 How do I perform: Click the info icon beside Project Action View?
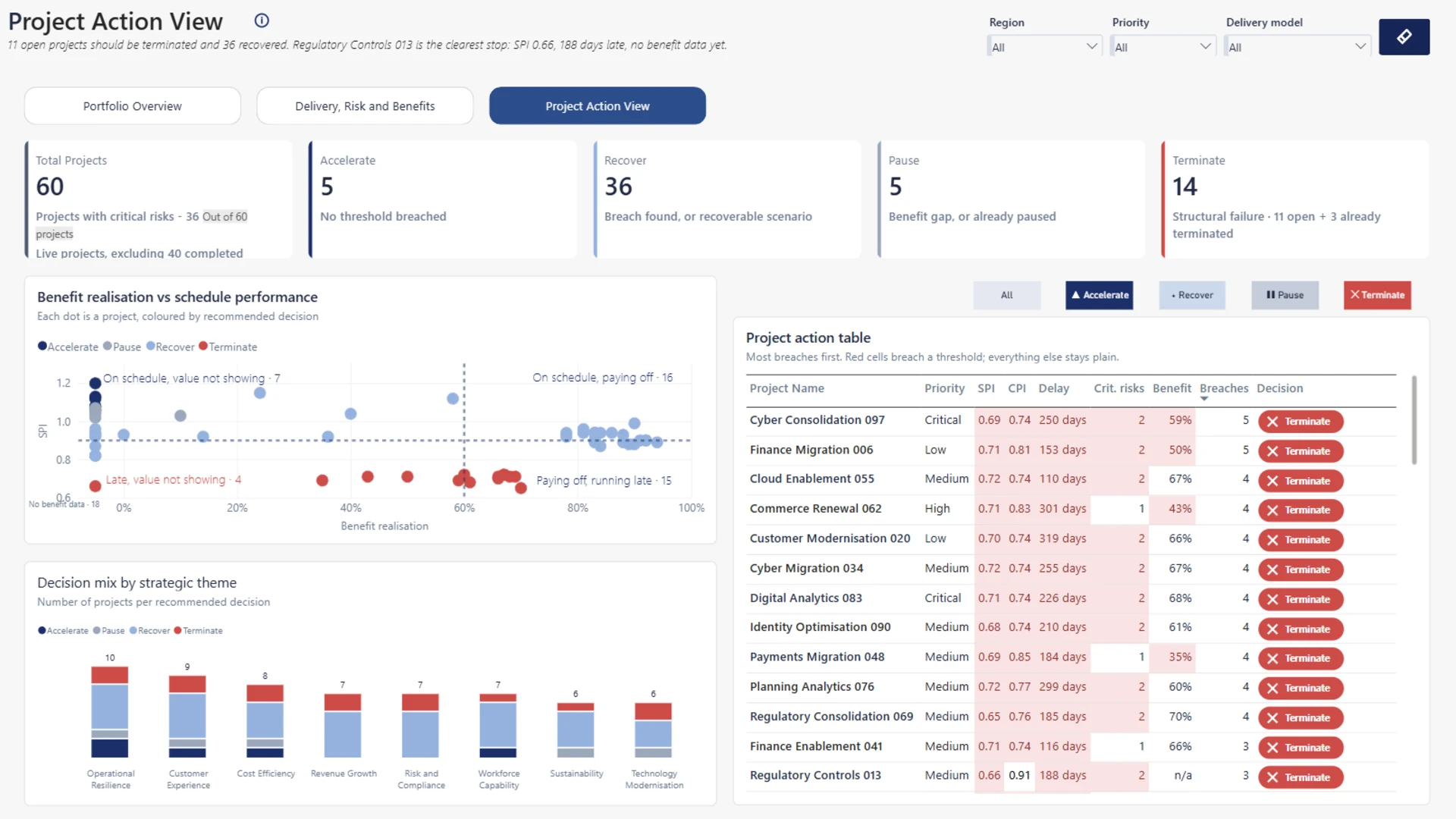click(262, 20)
